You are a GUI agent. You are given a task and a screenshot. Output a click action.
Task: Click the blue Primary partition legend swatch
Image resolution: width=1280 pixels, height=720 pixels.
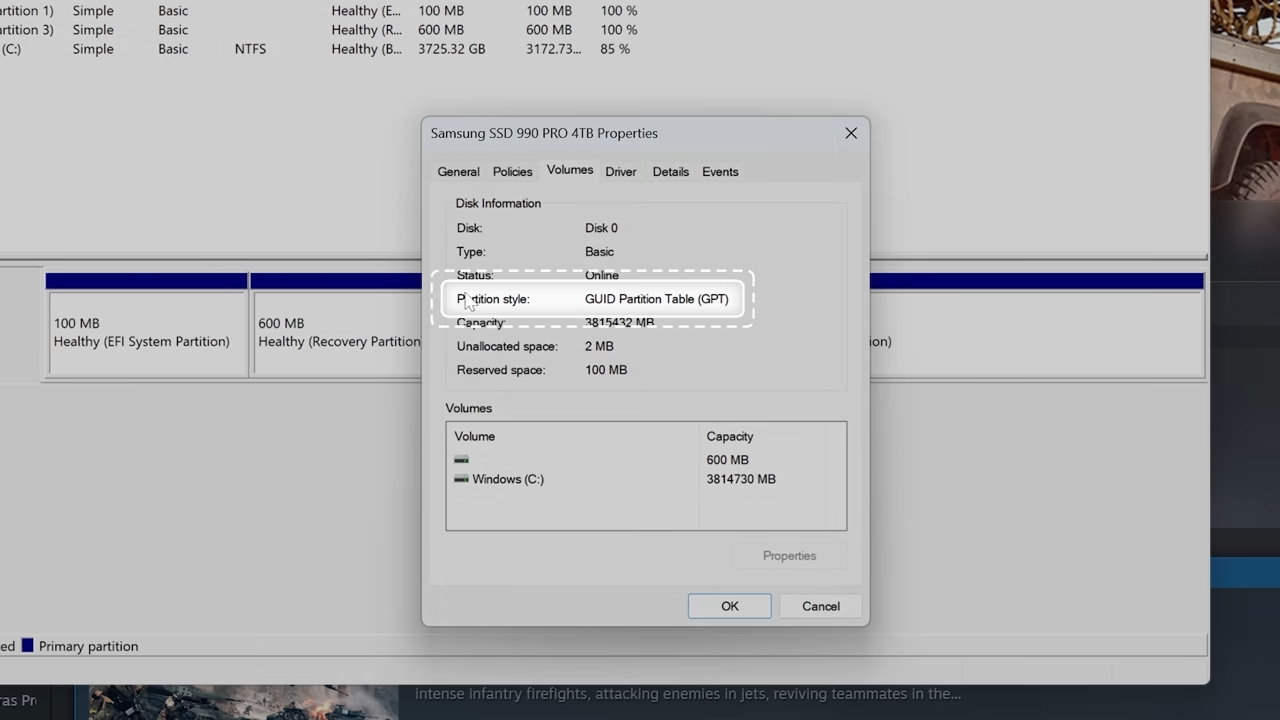(x=28, y=646)
